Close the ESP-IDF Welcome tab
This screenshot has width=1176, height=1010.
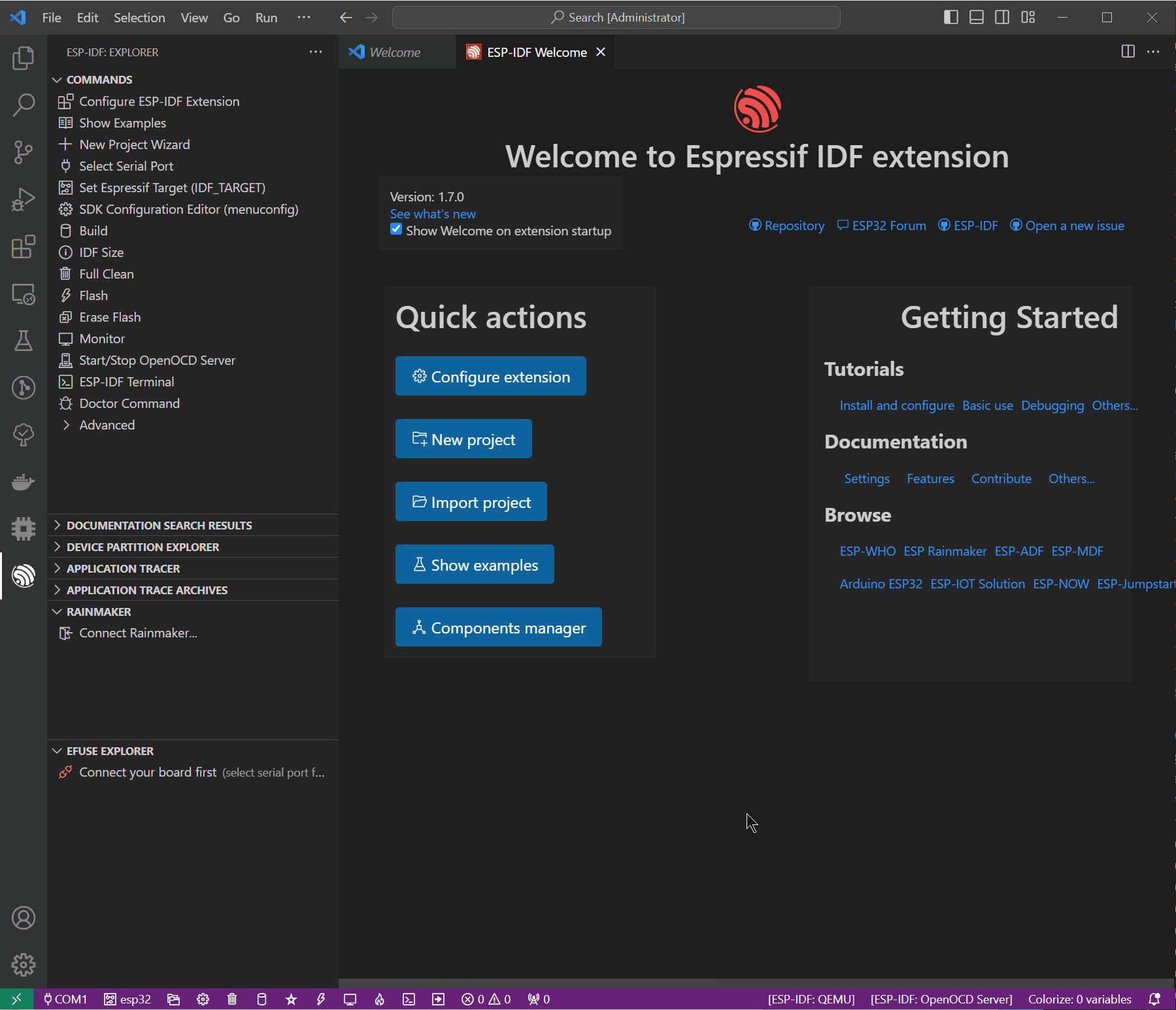[601, 52]
